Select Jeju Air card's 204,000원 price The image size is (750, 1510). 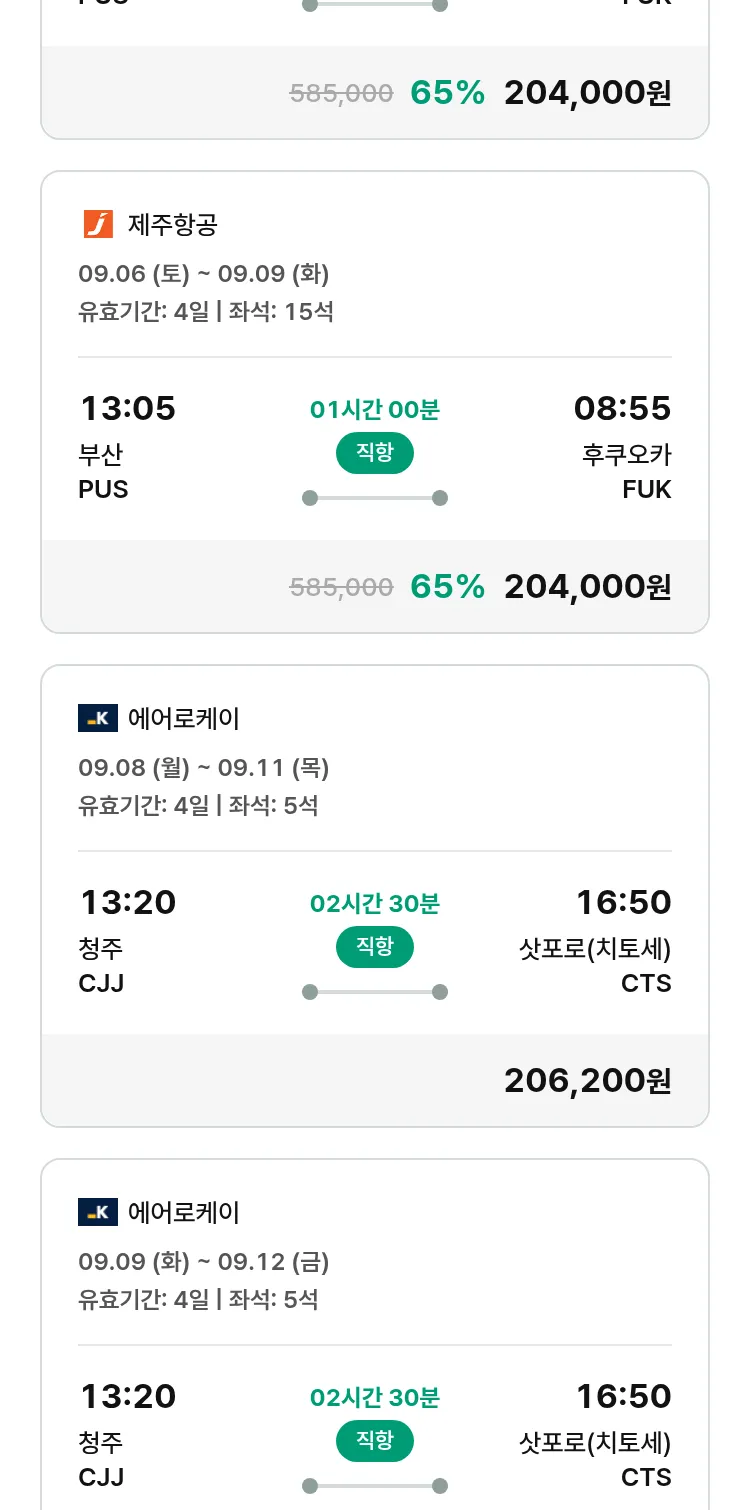tap(587, 586)
